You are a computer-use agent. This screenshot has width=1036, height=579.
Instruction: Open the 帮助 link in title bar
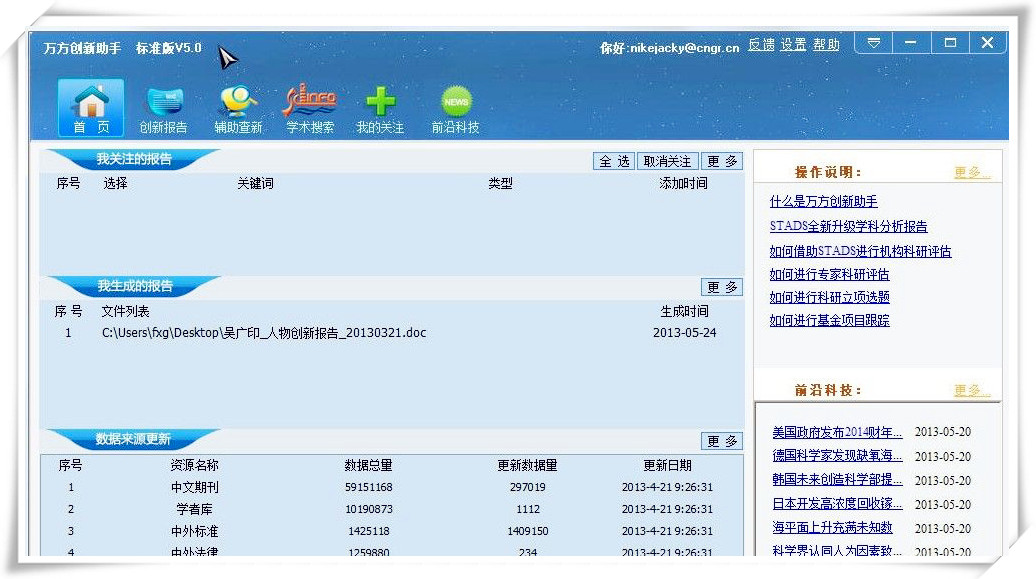[x=826, y=45]
